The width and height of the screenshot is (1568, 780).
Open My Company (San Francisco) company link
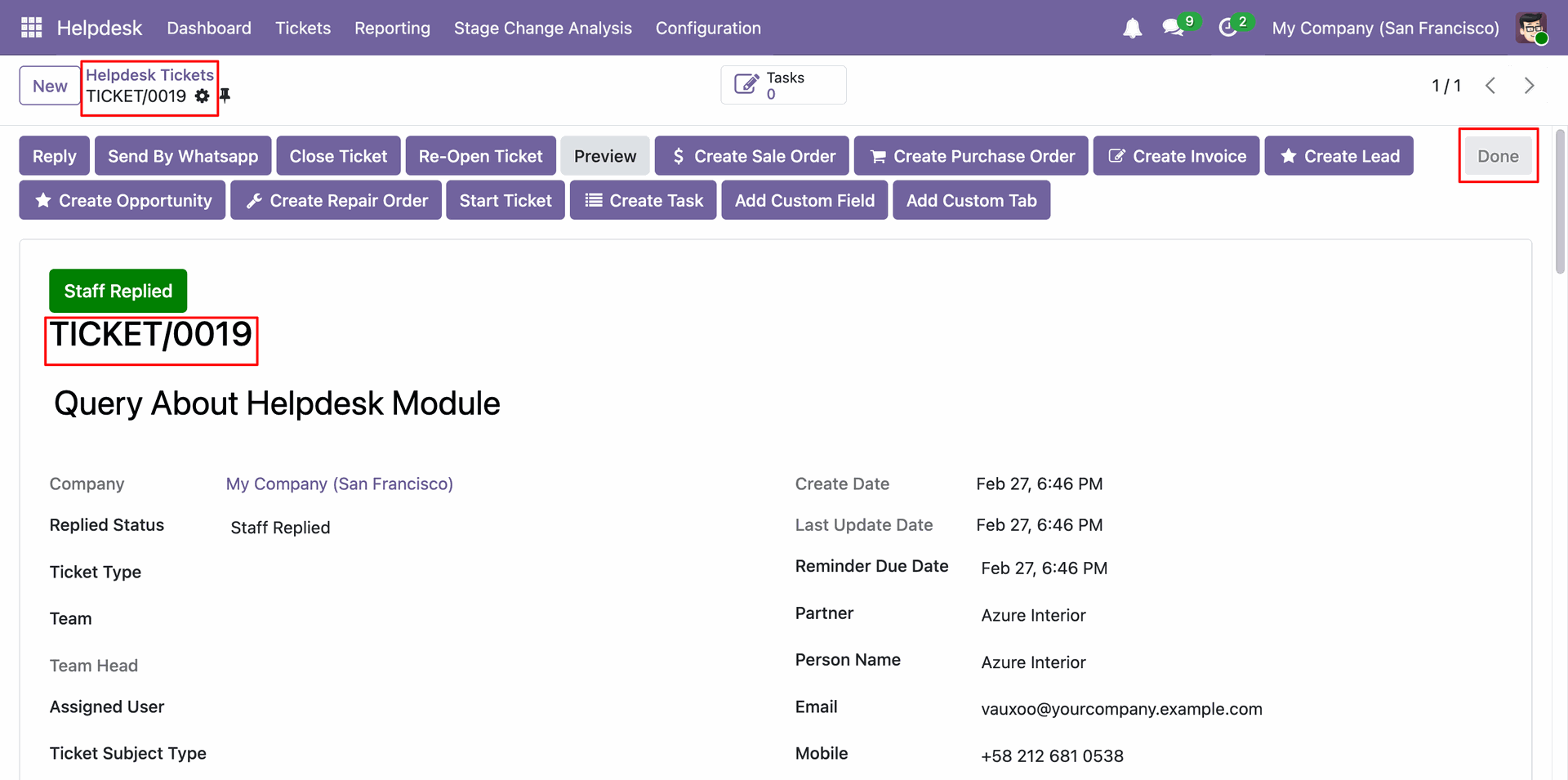339,484
